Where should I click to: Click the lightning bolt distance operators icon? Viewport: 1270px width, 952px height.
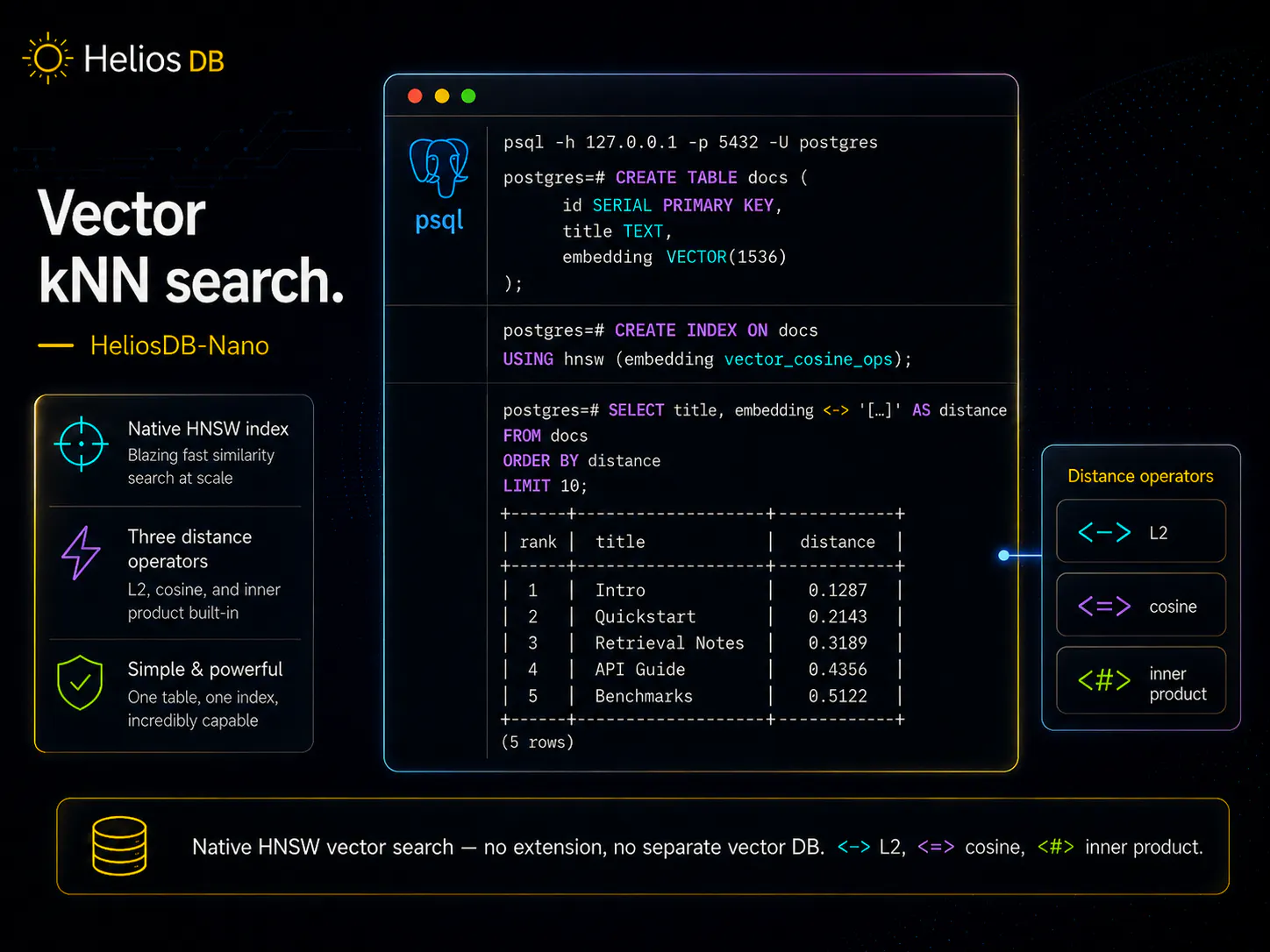click(81, 553)
